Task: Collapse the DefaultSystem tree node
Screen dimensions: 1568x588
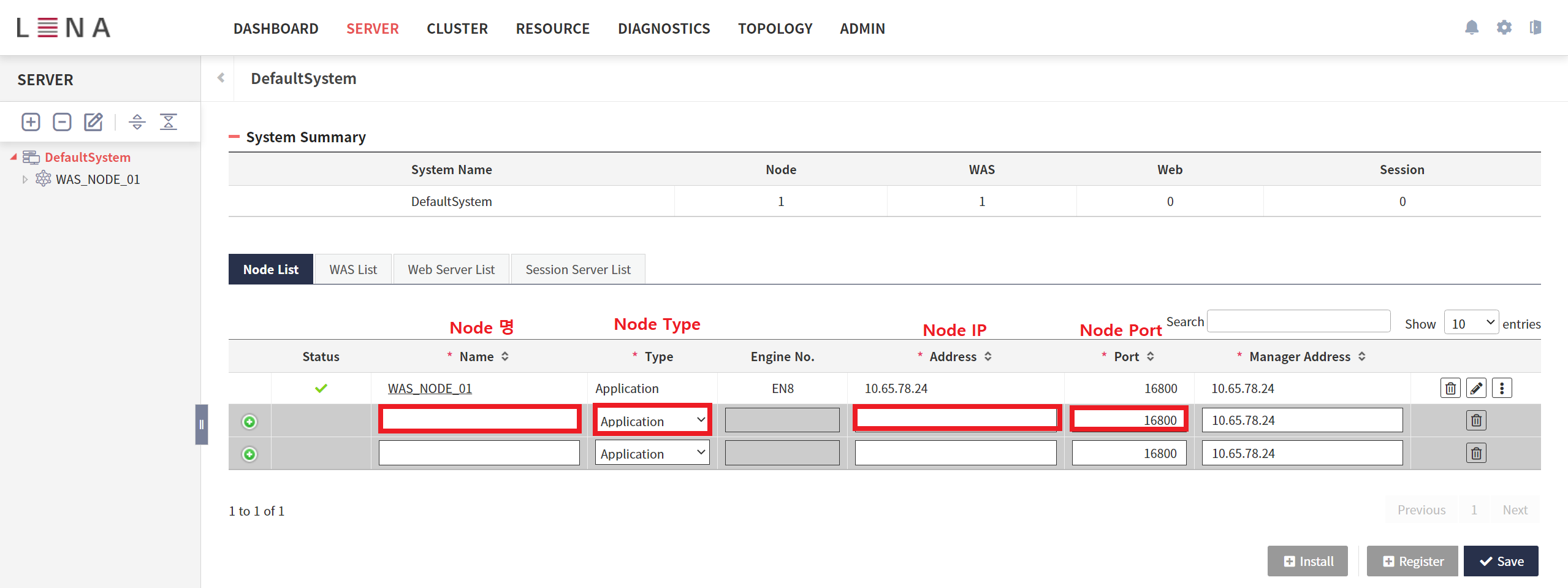Action: [x=13, y=157]
